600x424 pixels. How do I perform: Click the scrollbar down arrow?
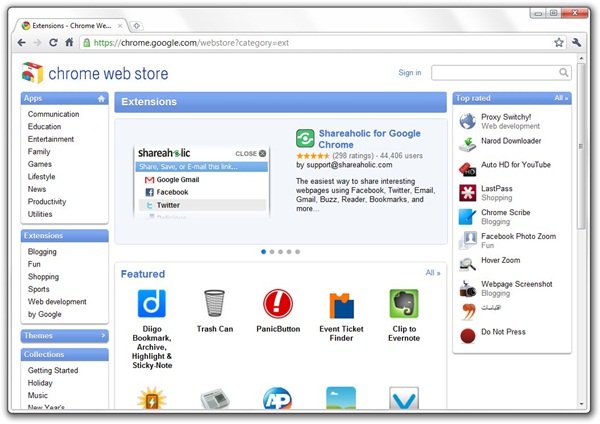(x=581, y=404)
